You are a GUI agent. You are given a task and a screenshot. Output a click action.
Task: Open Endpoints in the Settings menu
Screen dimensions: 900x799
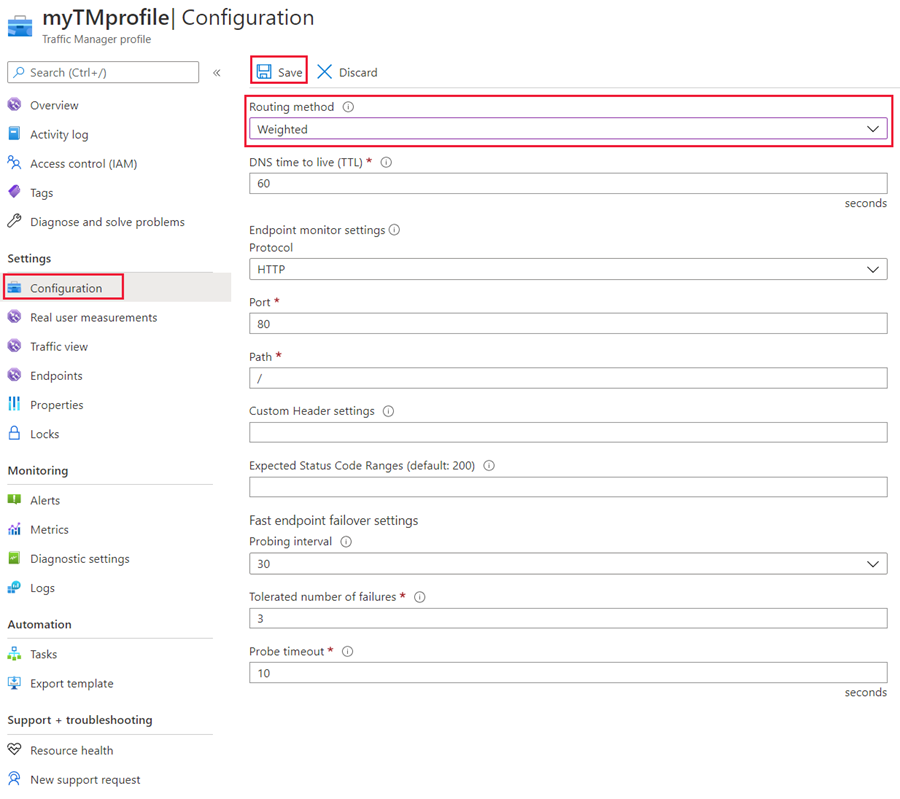click(x=56, y=376)
